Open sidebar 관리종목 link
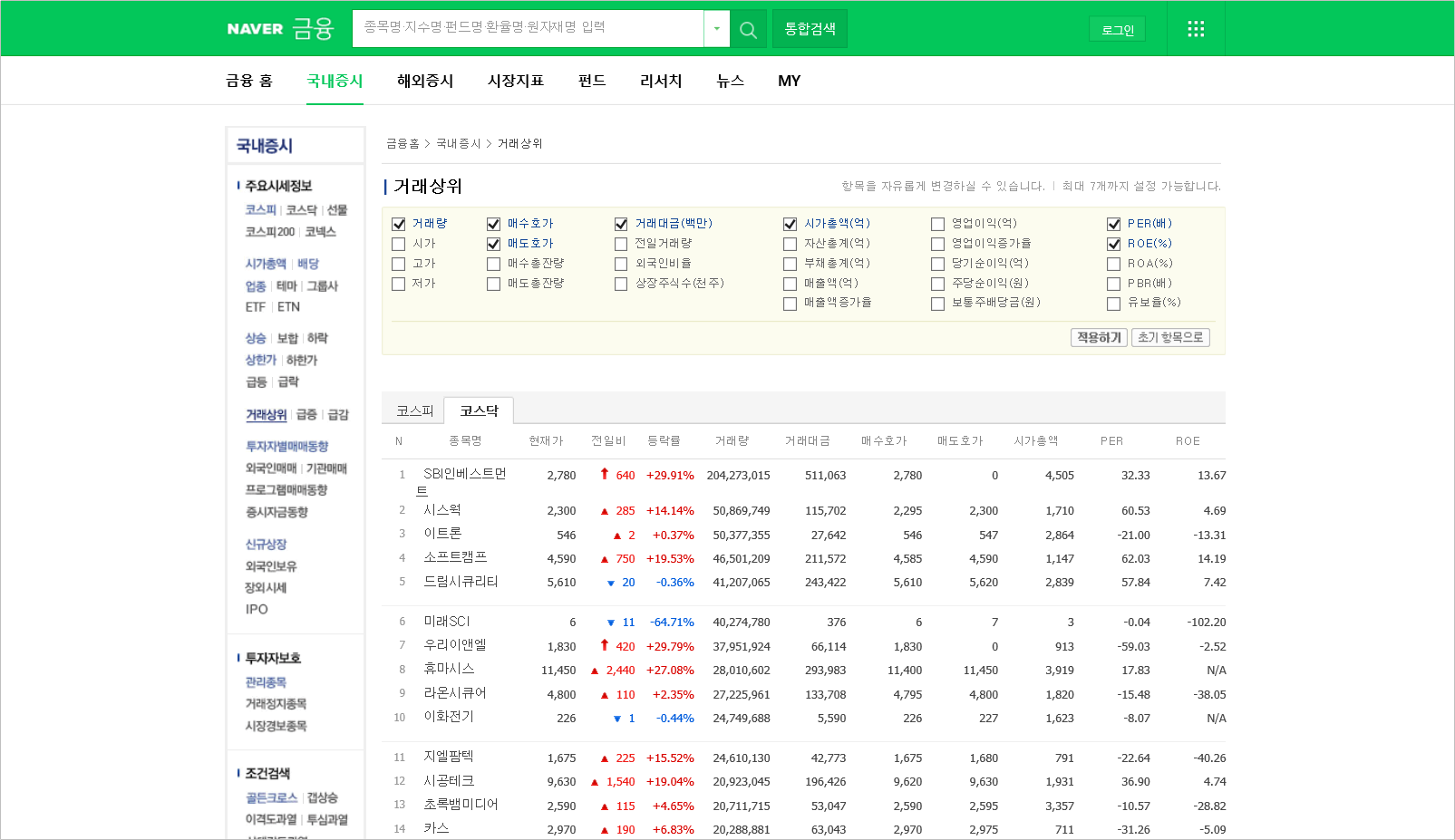The image size is (1455, 840). point(266,682)
